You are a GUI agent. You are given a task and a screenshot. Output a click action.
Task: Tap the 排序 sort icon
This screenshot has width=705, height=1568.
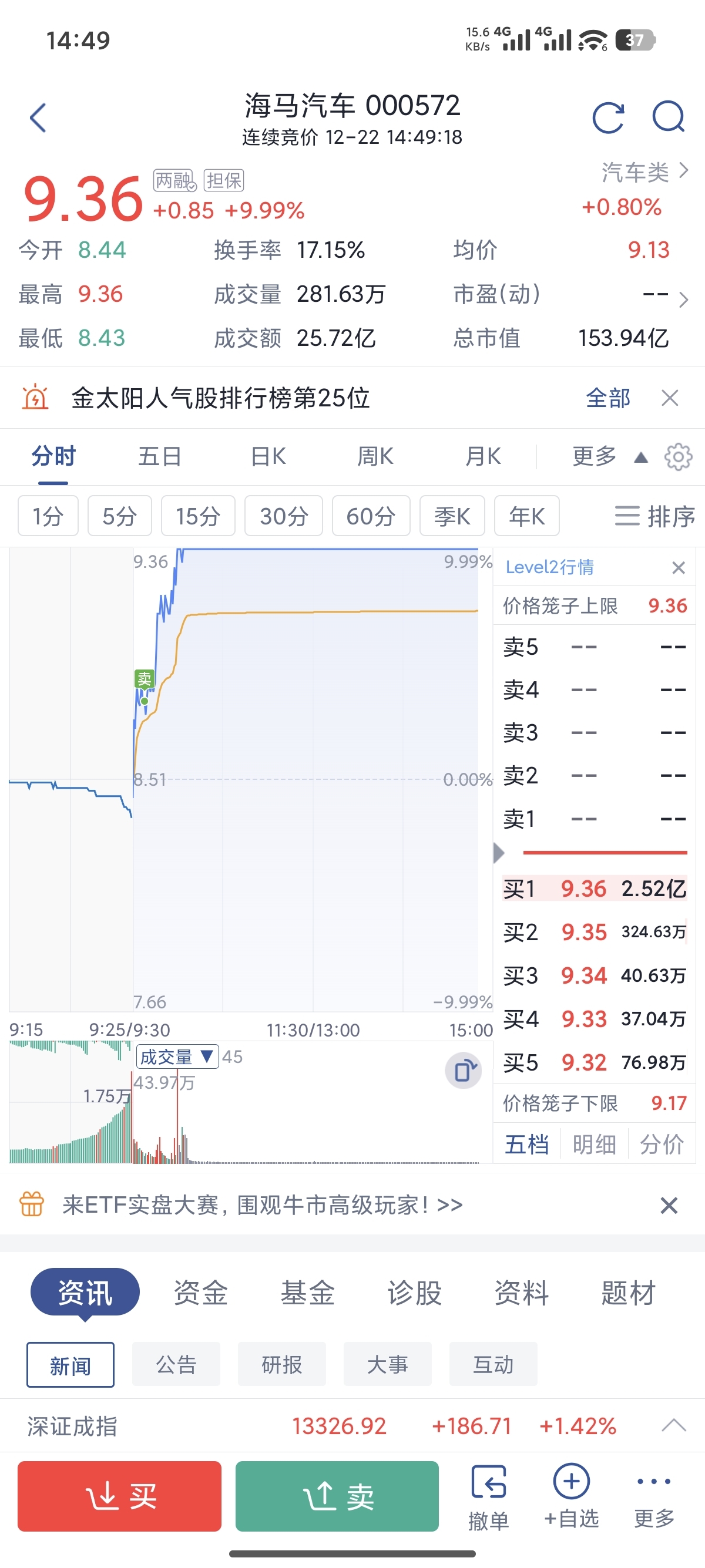(654, 516)
